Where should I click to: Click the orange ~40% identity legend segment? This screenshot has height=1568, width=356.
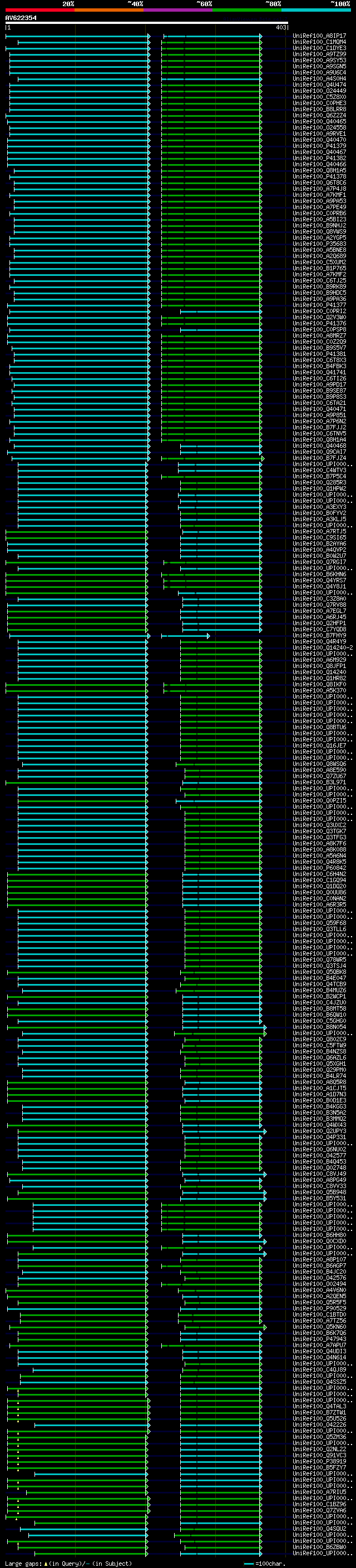[x=109, y=10]
